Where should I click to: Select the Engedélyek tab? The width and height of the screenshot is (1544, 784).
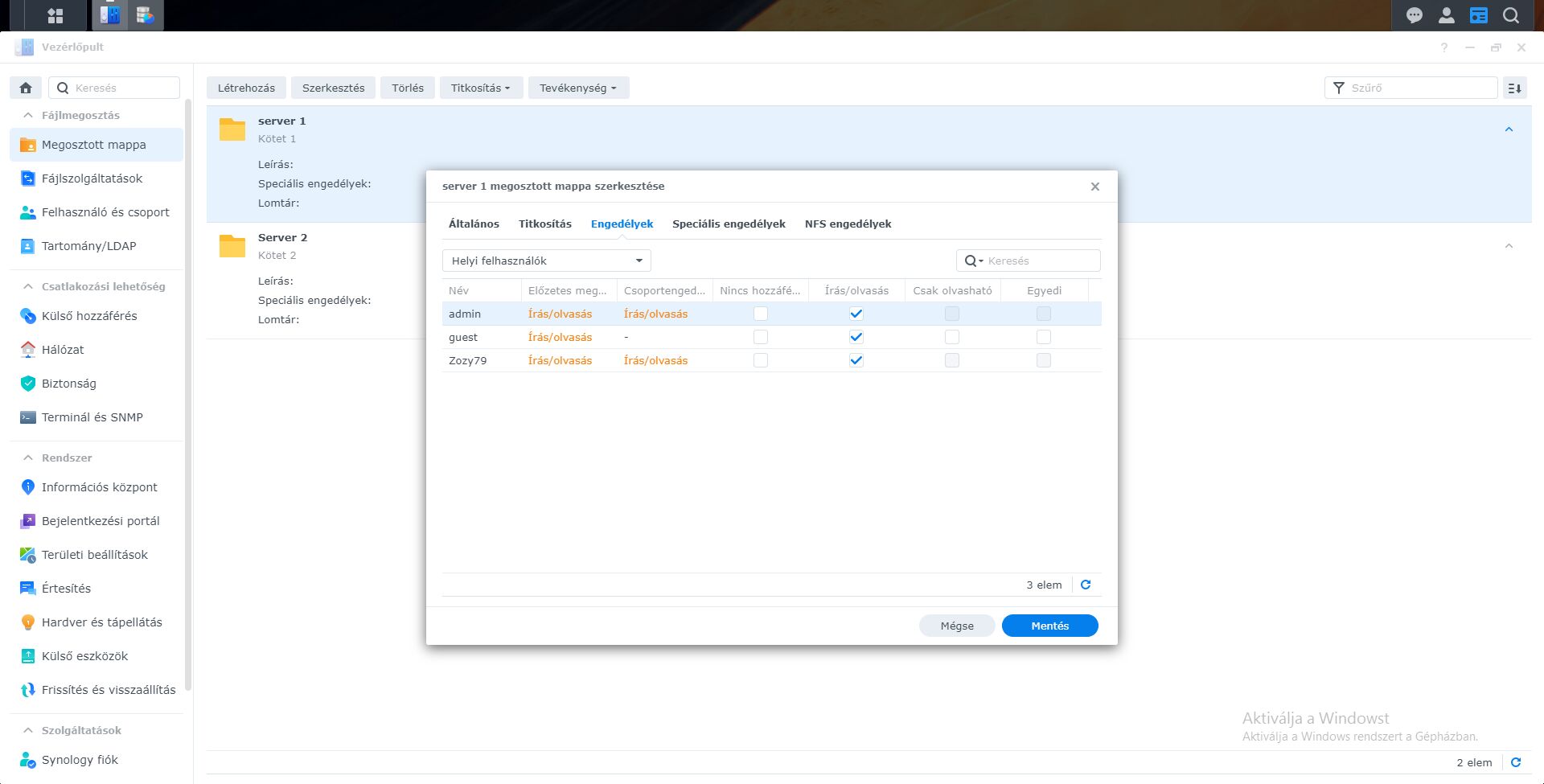[x=622, y=224]
